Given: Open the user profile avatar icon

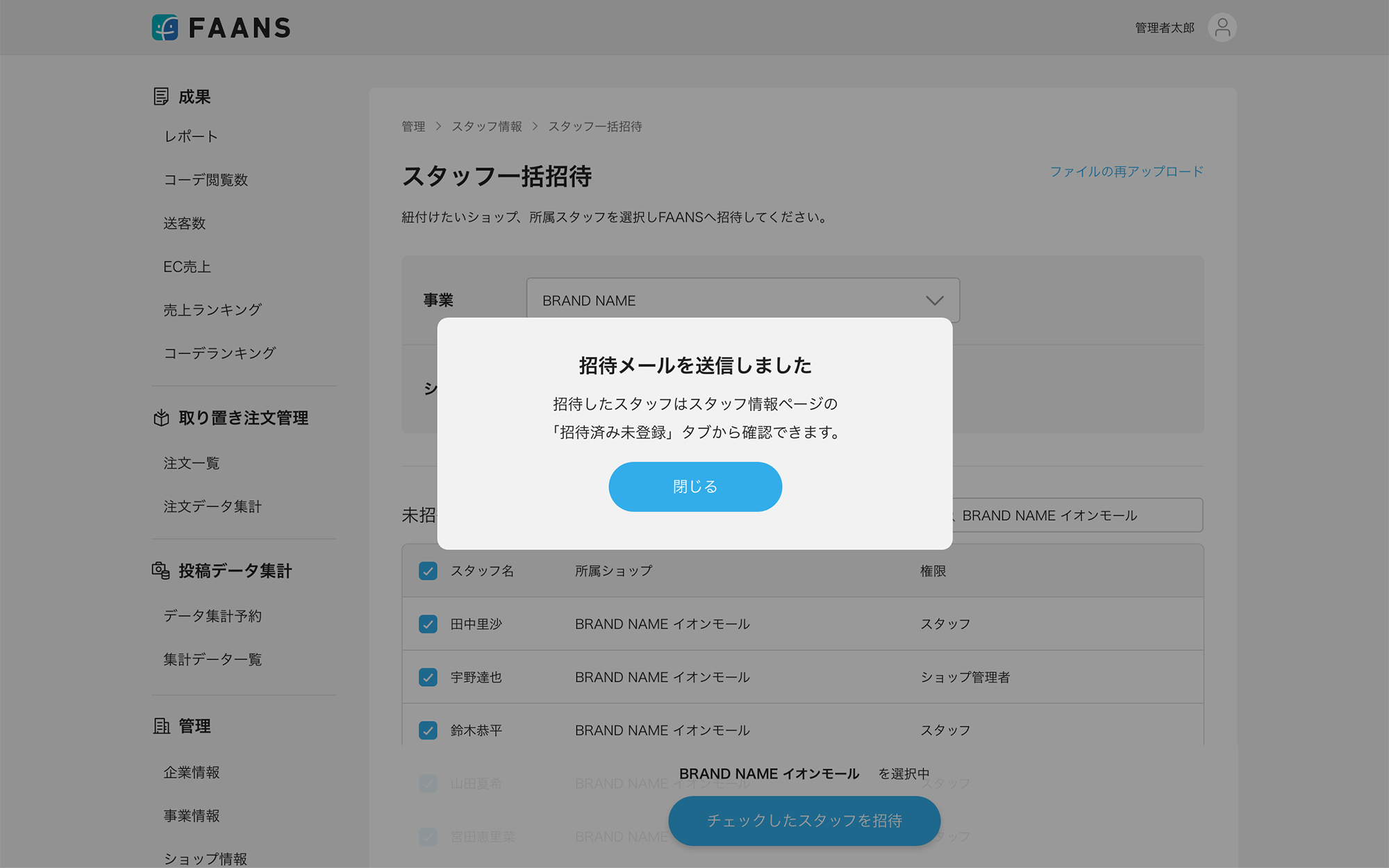Looking at the screenshot, I should tap(1222, 28).
